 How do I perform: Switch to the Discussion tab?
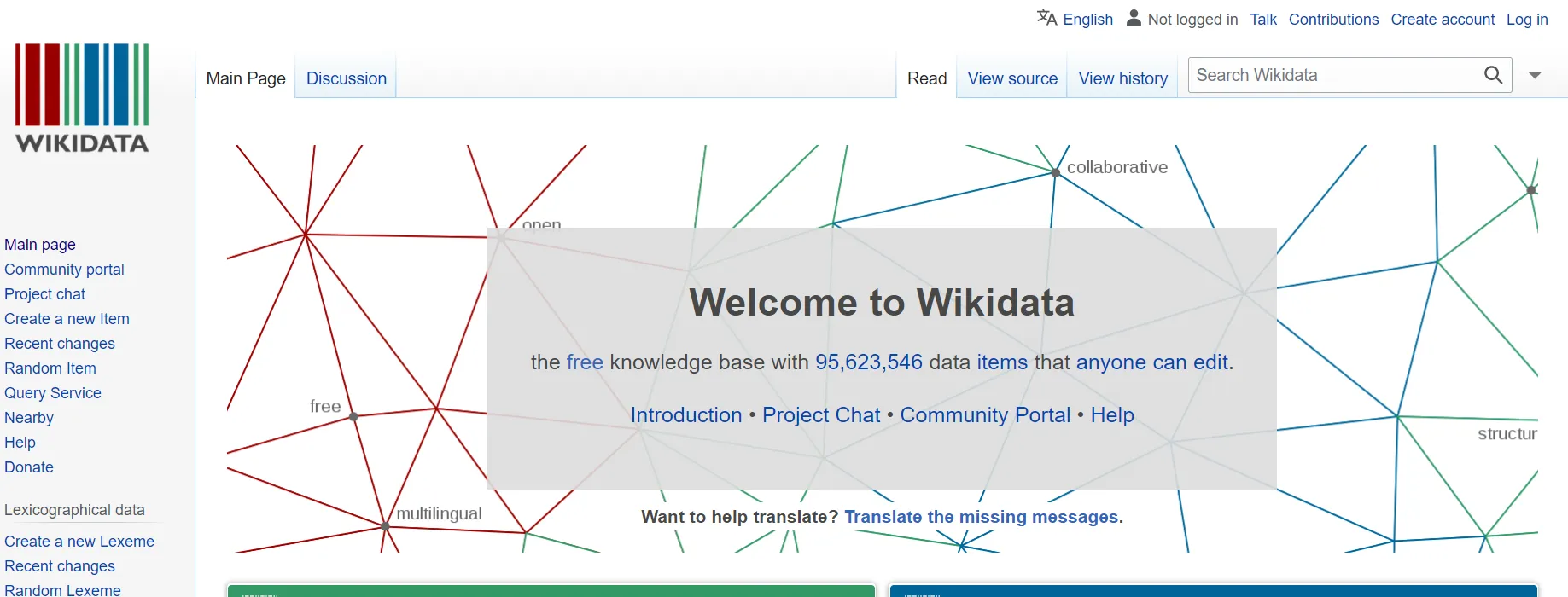[x=347, y=78]
